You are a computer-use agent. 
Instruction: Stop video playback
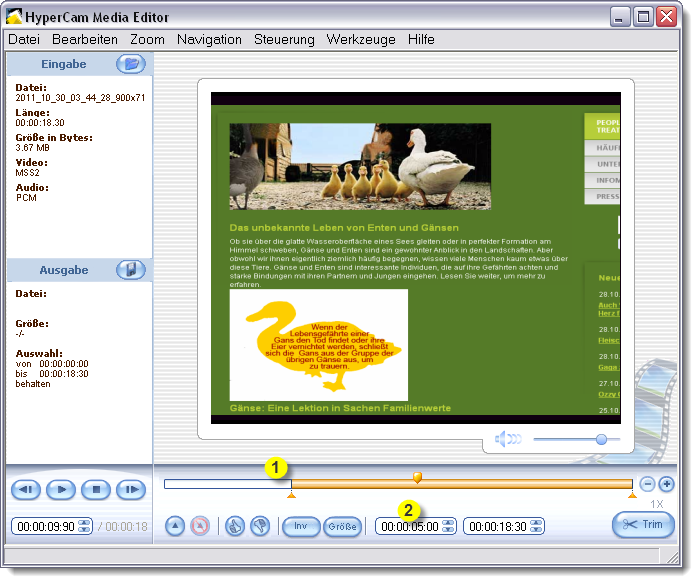(96, 490)
